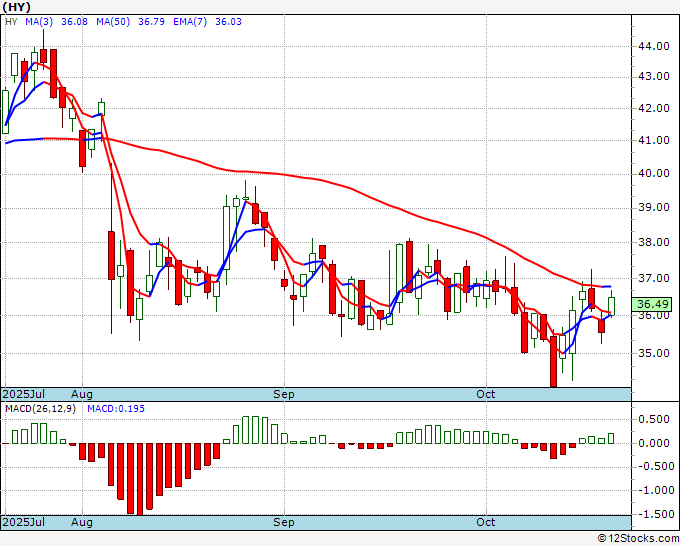Select the MACD(26,12,9) indicator label
This screenshot has width=680, height=546.
pyautogui.click(x=40, y=409)
